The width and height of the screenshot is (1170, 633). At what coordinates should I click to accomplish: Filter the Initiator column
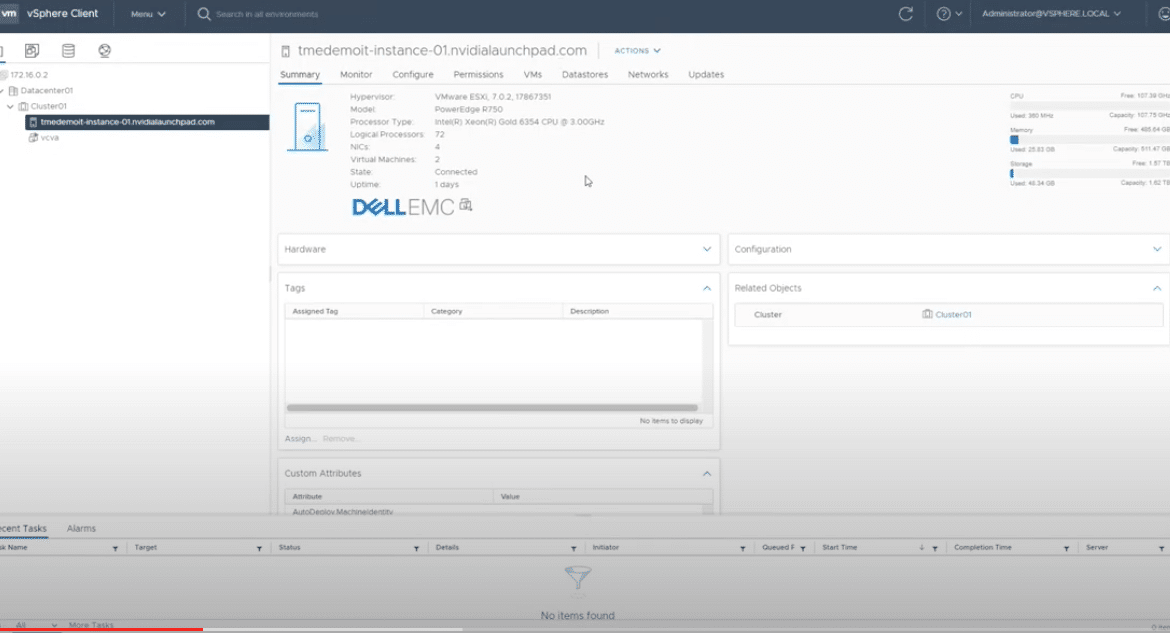point(742,549)
